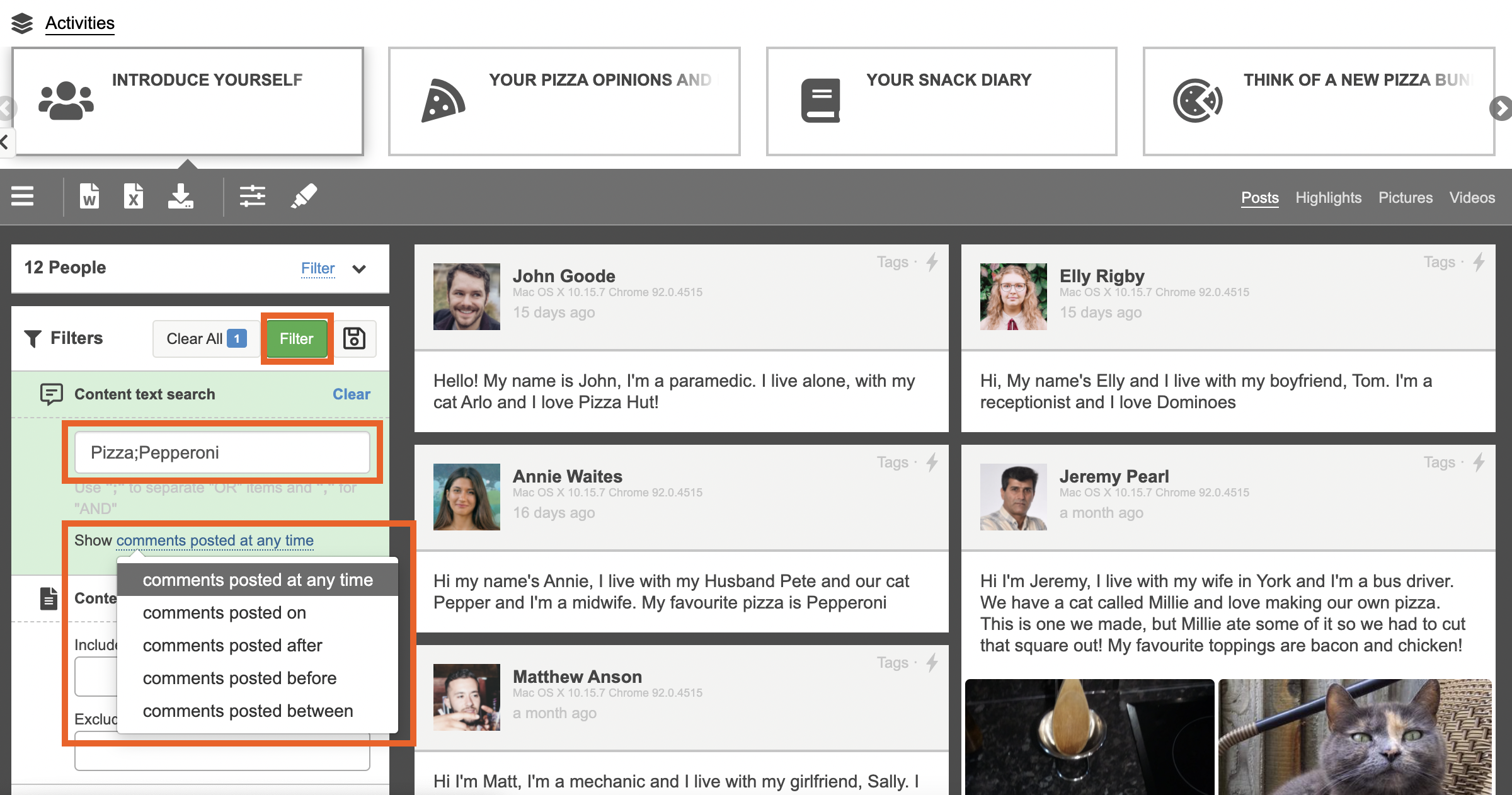1512x795 pixels.
Task: Switch to the Videos tab
Action: pyautogui.click(x=1472, y=198)
